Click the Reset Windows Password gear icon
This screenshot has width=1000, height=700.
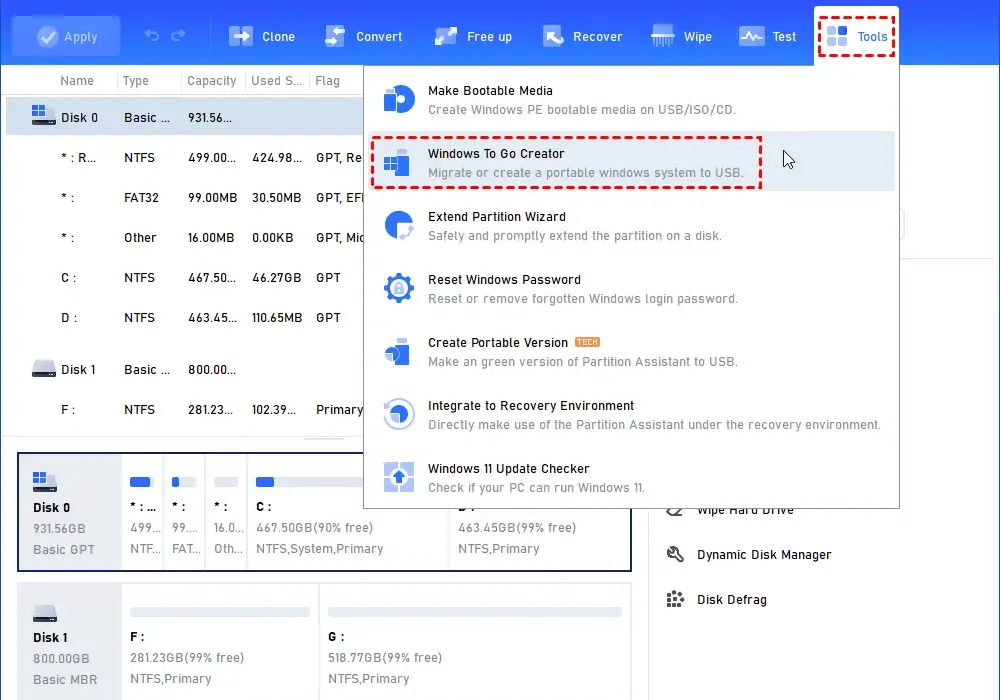point(399,288)
